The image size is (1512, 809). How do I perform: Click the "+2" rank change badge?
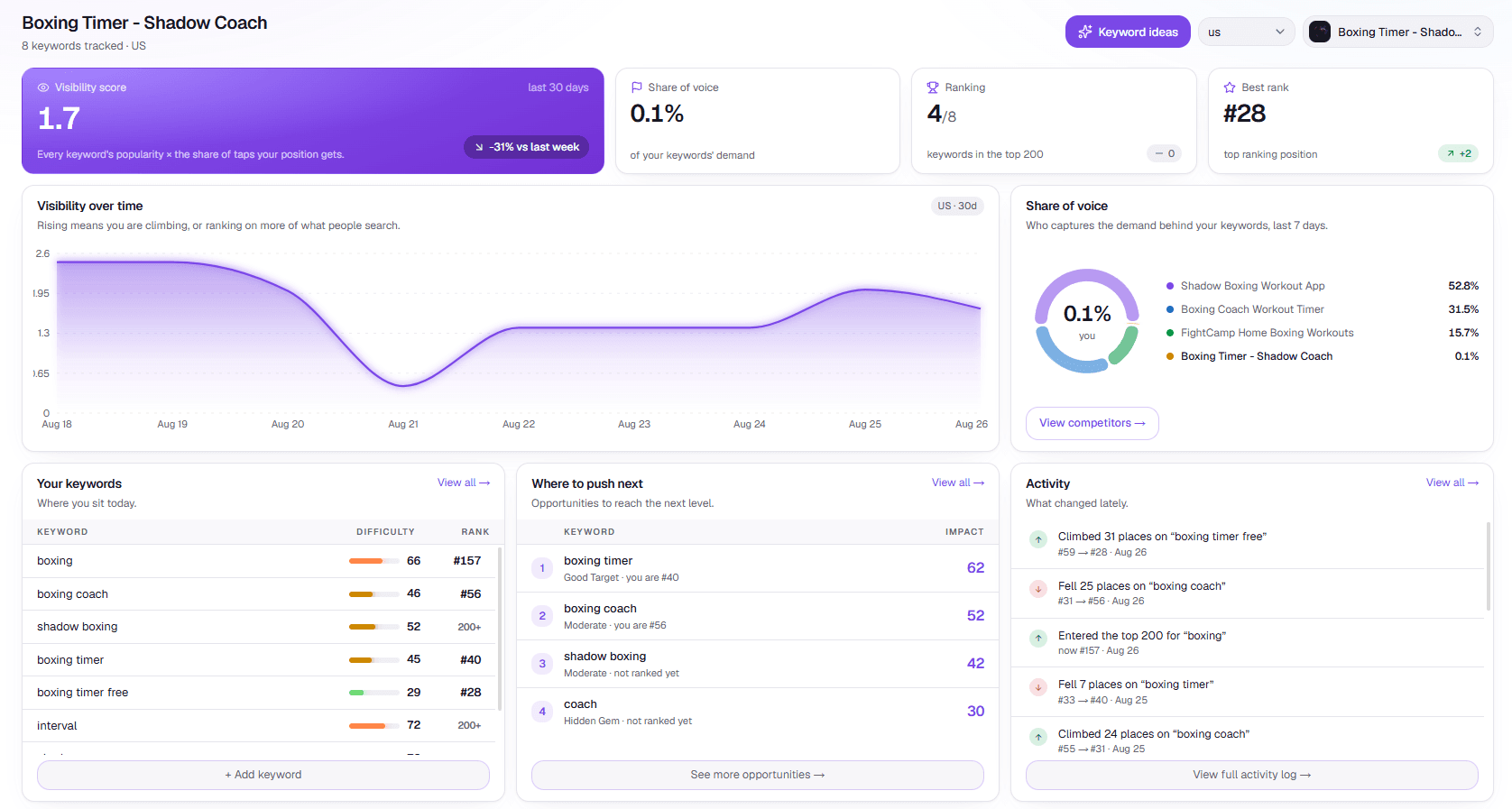[x=1459, y=153]
